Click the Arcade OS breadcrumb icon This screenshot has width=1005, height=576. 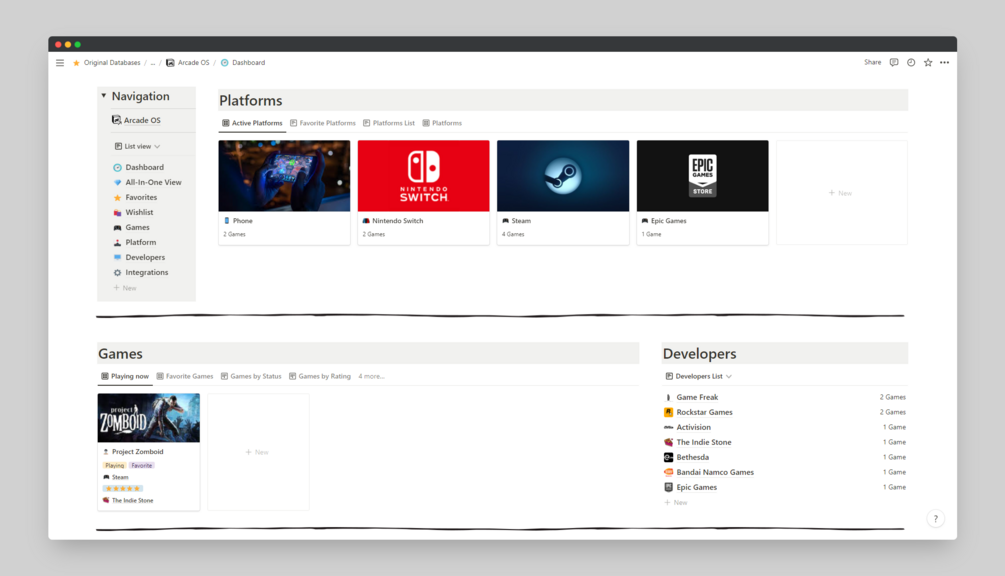coord(170,63)
